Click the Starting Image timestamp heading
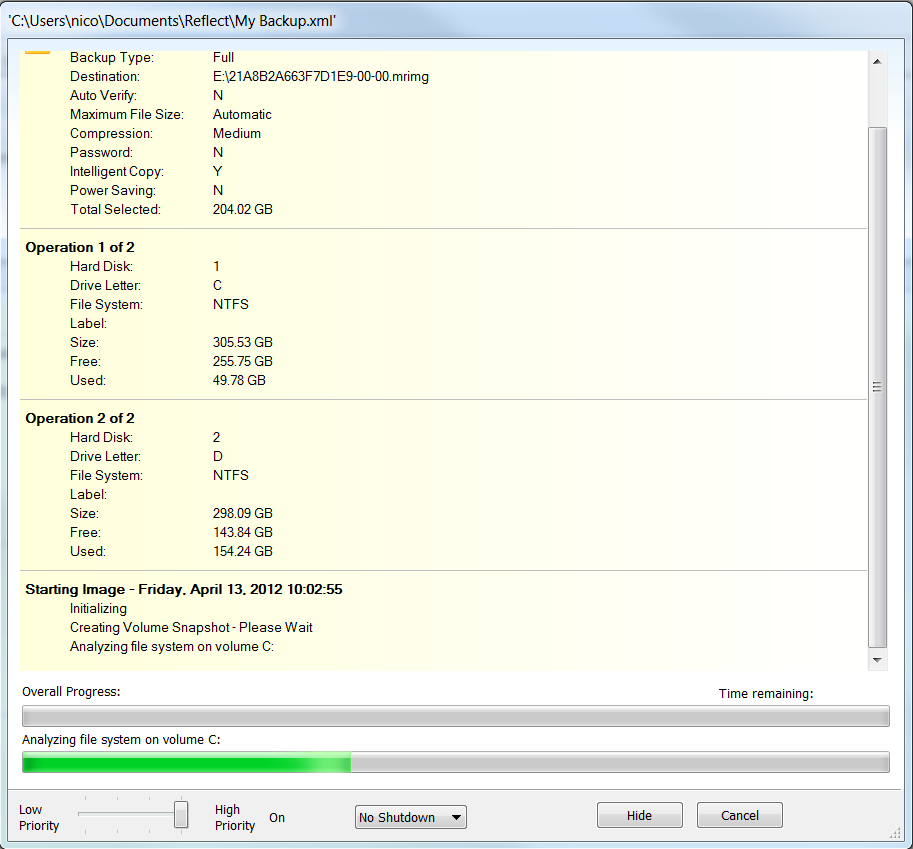 (184, 589)
